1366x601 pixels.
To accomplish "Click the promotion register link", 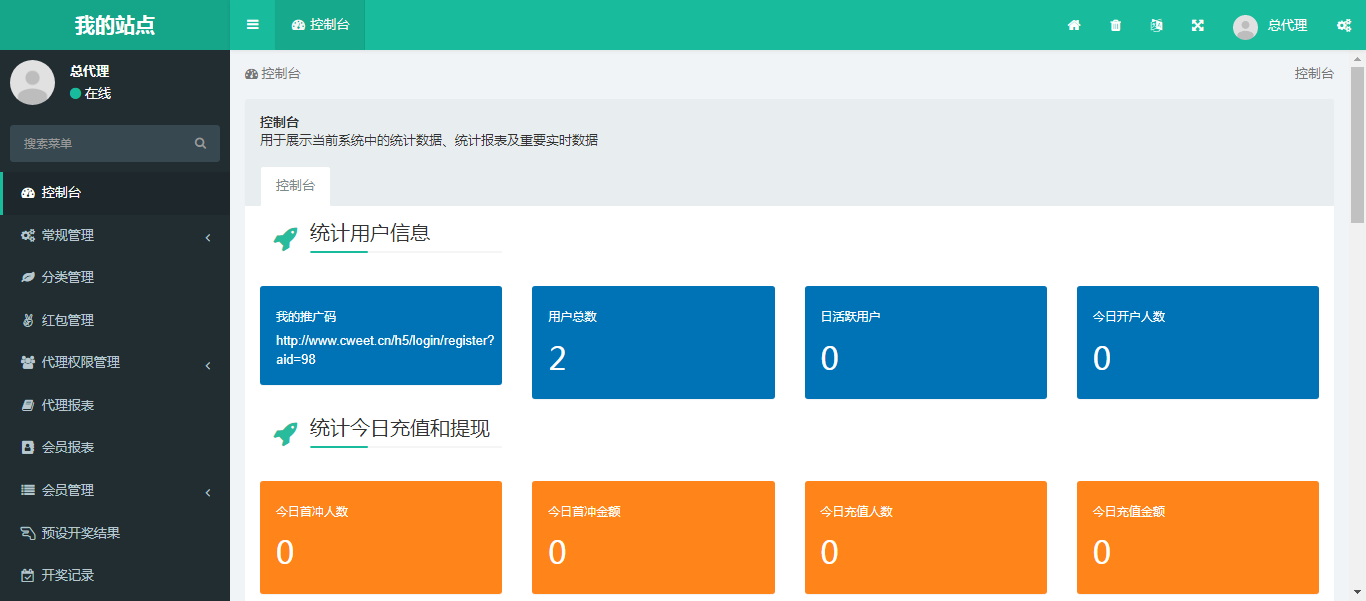I will click(x=384, y=349).
